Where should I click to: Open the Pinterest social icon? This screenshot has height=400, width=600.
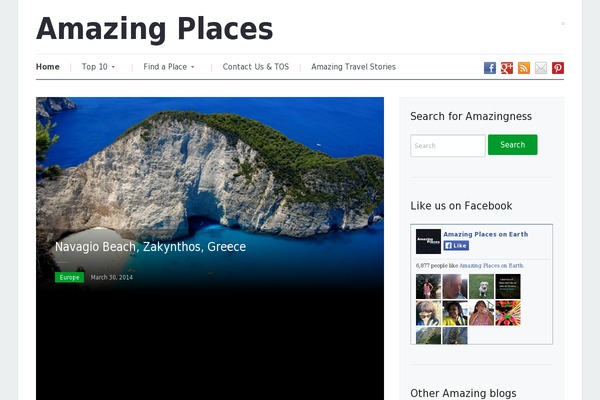click(x=558, y=68)
